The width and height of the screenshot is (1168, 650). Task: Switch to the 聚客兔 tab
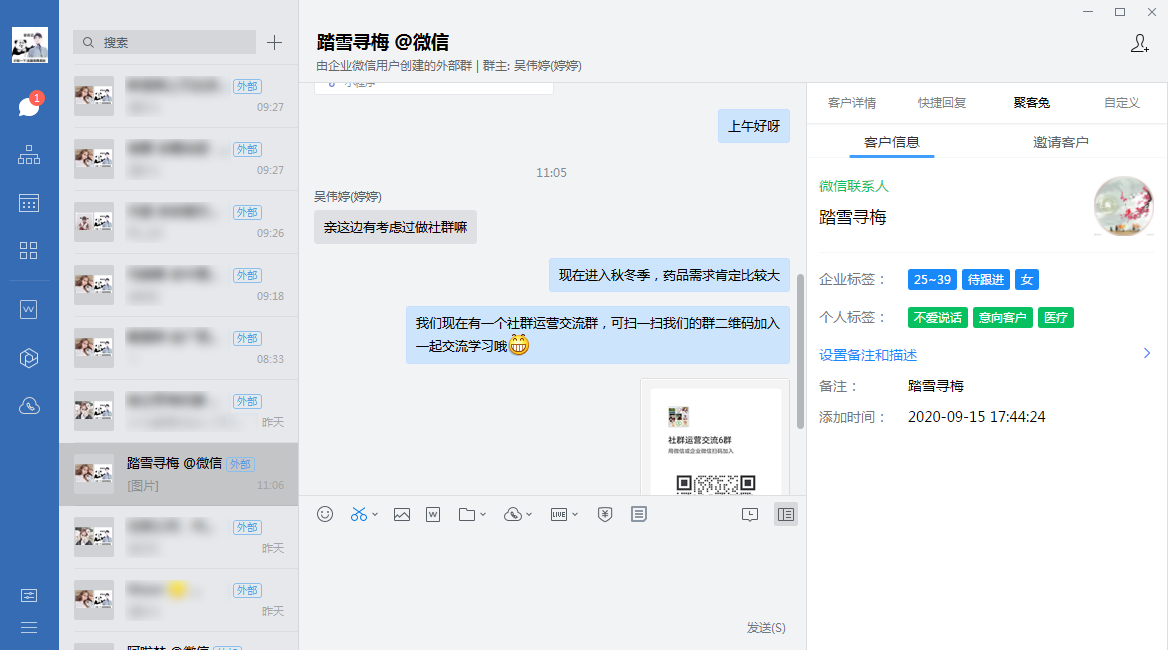pos(1032,103)
